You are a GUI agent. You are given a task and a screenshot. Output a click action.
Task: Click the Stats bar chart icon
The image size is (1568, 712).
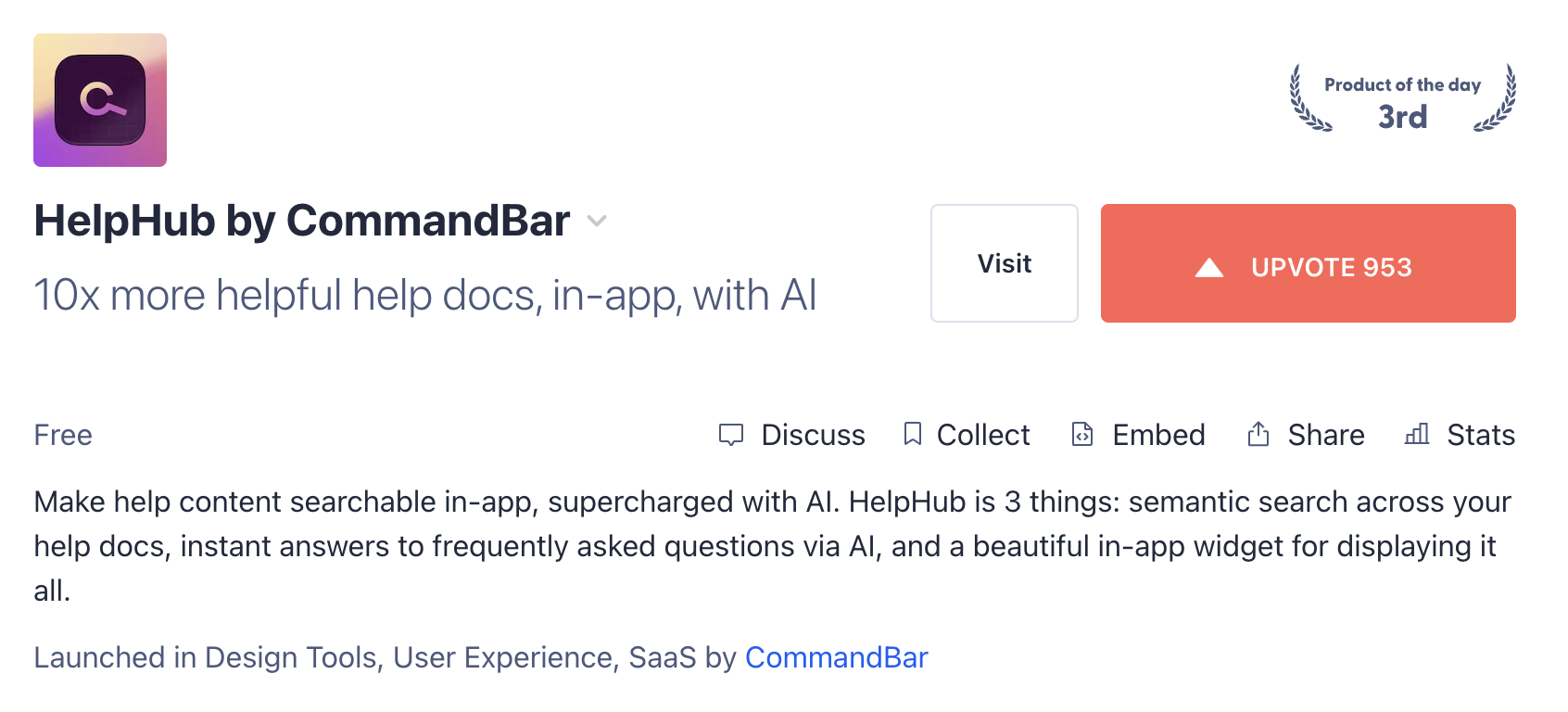[1417, 434]
